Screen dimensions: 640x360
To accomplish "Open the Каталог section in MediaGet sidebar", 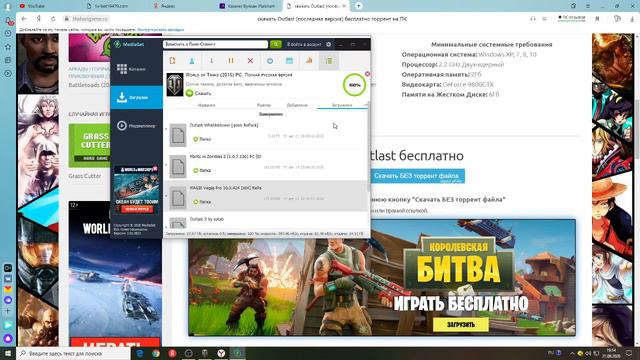I will [136, 69].
